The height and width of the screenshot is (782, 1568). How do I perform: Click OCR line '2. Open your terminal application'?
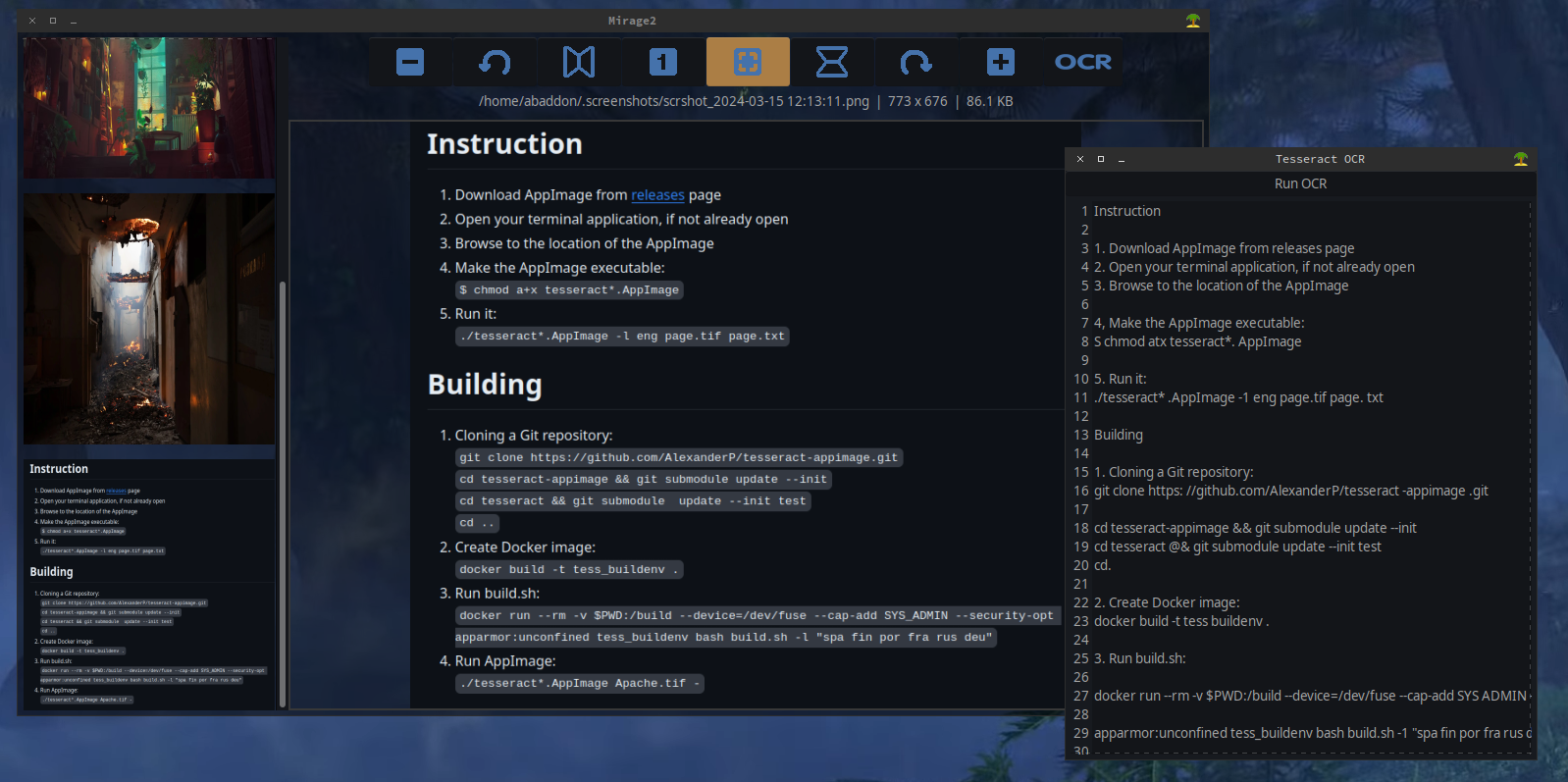tap(1254, 267)
